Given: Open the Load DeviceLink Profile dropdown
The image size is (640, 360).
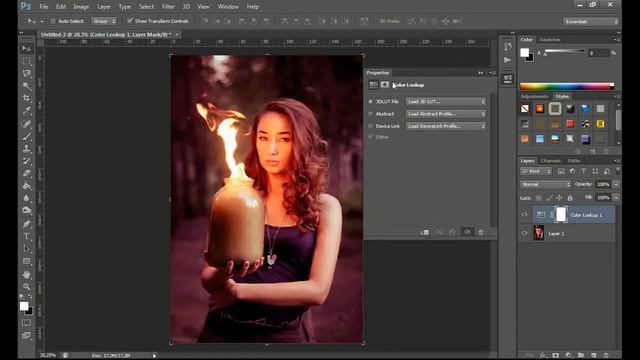Looking at the screenshot, I should pos(446,126).
